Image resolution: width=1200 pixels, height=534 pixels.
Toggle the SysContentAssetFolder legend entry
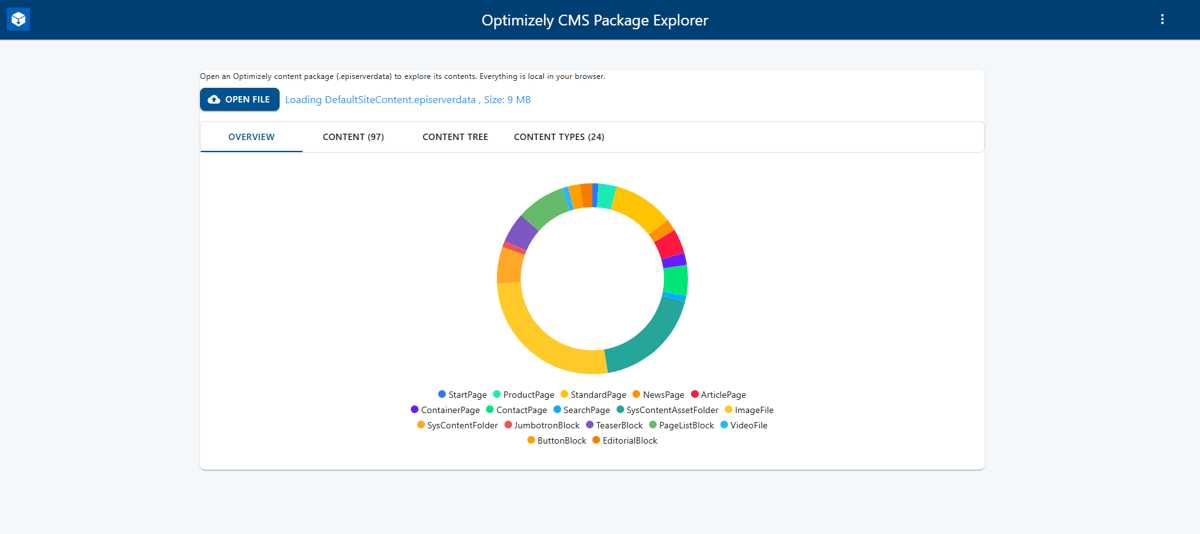668,410
